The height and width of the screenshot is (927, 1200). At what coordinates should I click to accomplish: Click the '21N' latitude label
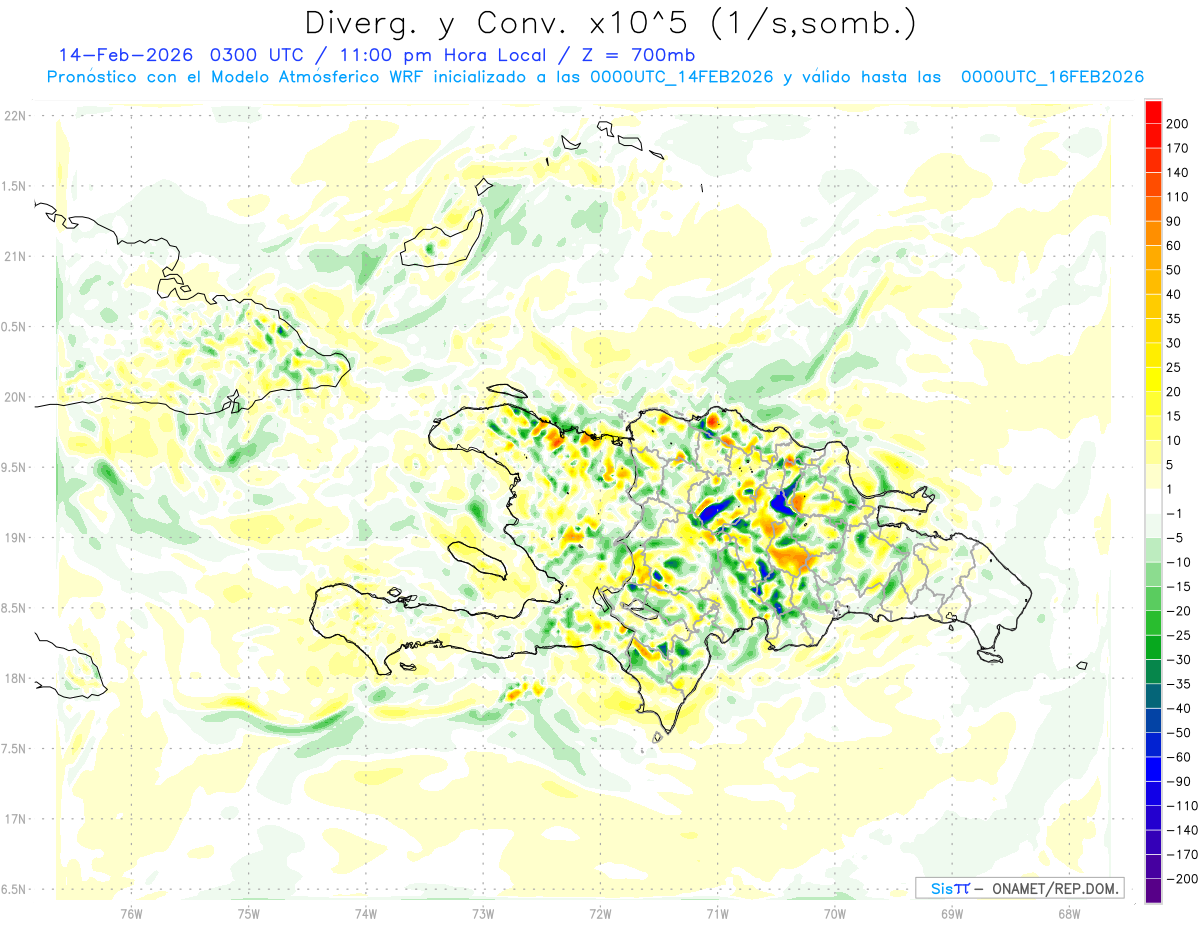click(x=15, y=257)
